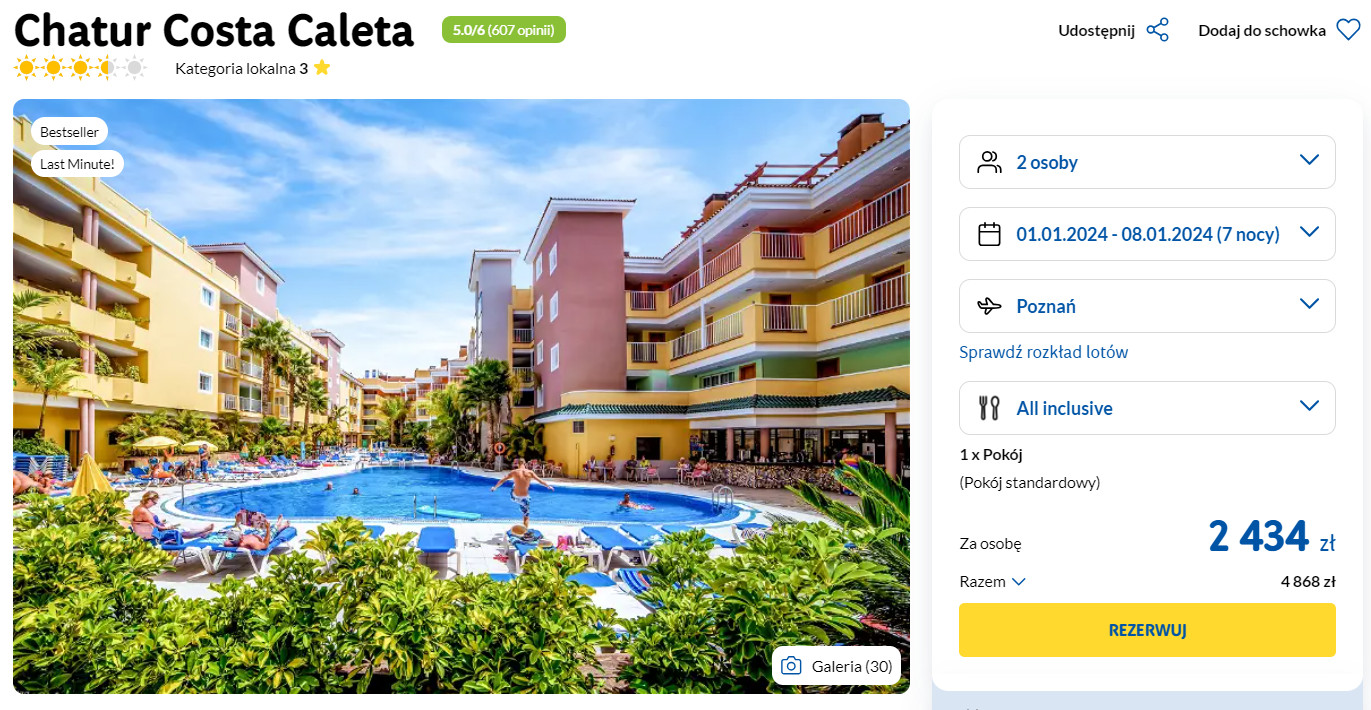The height and width of the screenshot is (710, 1371).
Task: Expand the 2 osoby guests dropdown
Action: point(1147,162)
